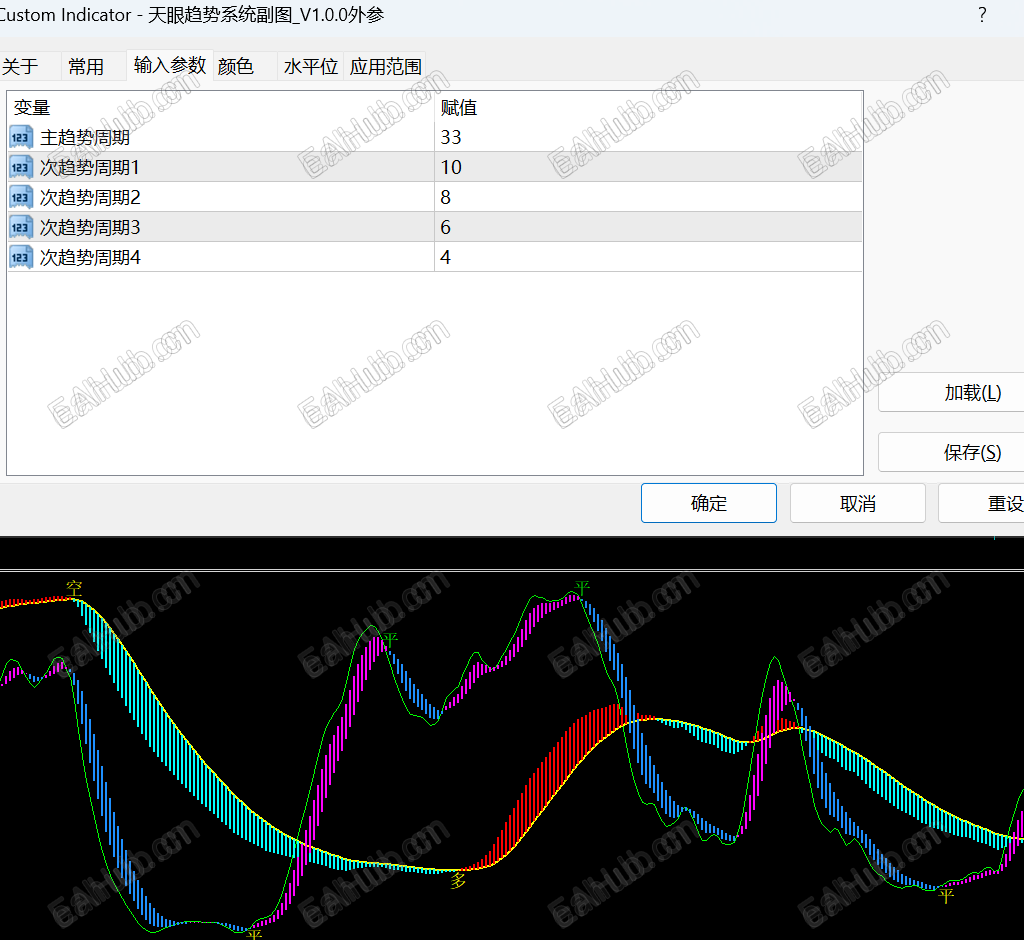The height and width of the screenshot is (940, 1024).
Task: Click the 保存(S) button
Action: pyautogui.click(x=972, y=452)
